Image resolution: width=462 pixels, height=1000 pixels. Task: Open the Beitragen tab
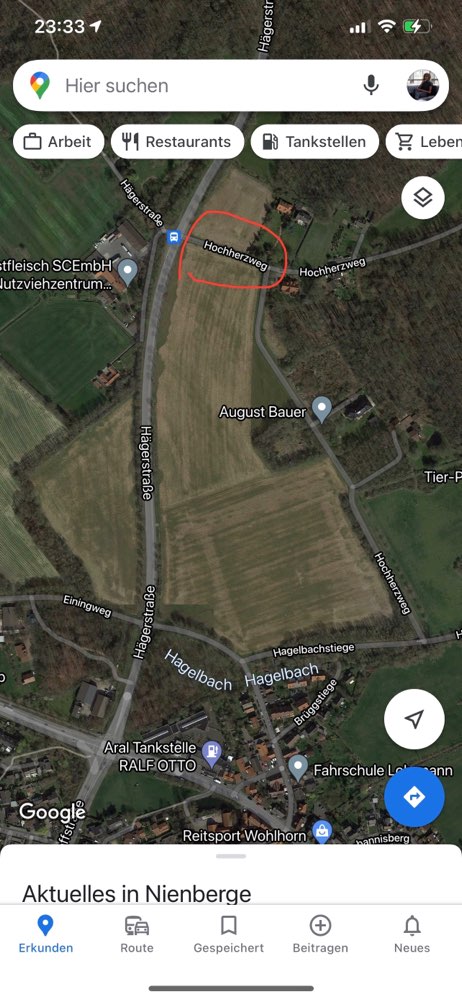(320, 934)
